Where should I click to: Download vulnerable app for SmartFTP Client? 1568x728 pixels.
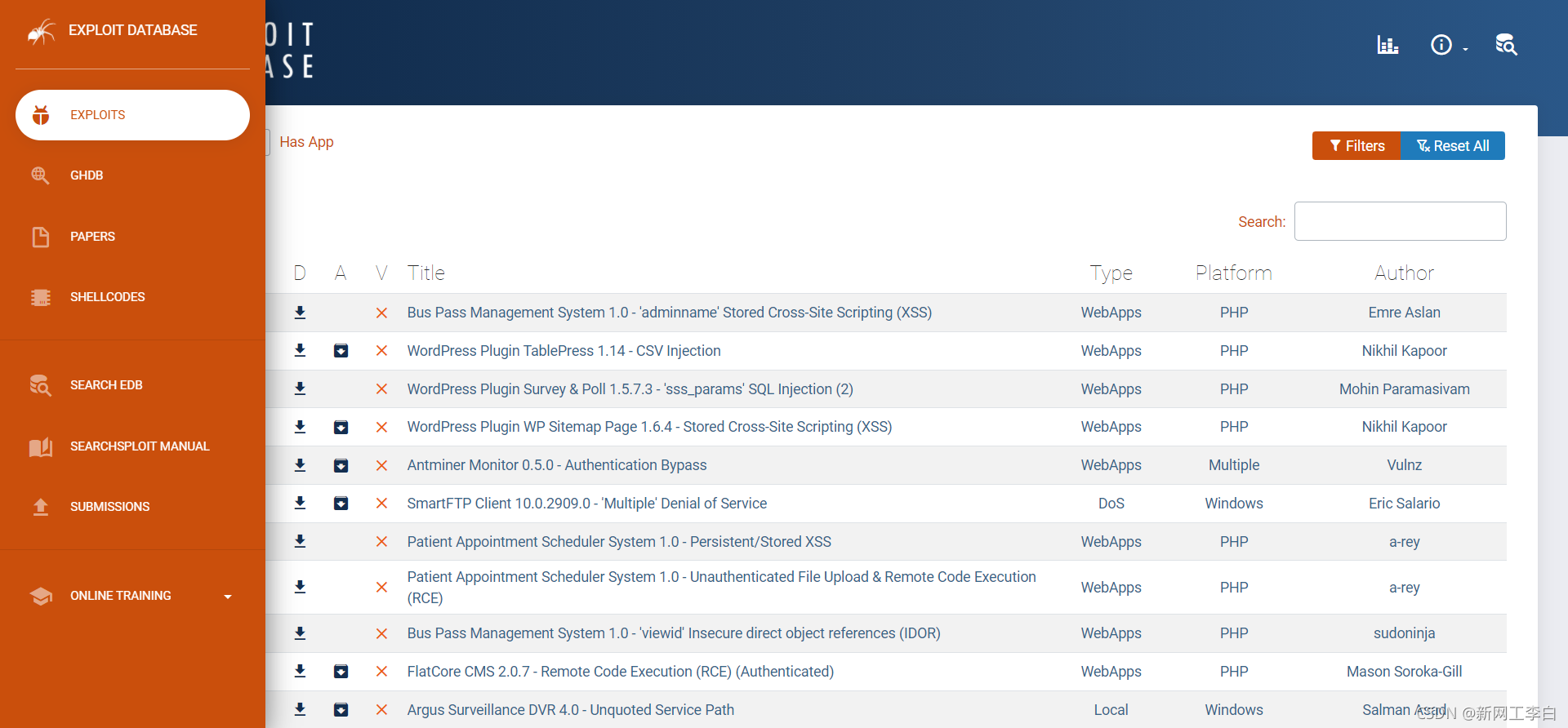click(x=341, y=504)
